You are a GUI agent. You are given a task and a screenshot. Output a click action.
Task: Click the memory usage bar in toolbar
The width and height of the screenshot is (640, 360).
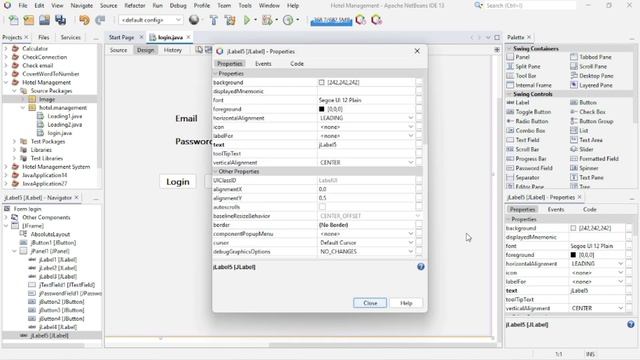point(331,20)
